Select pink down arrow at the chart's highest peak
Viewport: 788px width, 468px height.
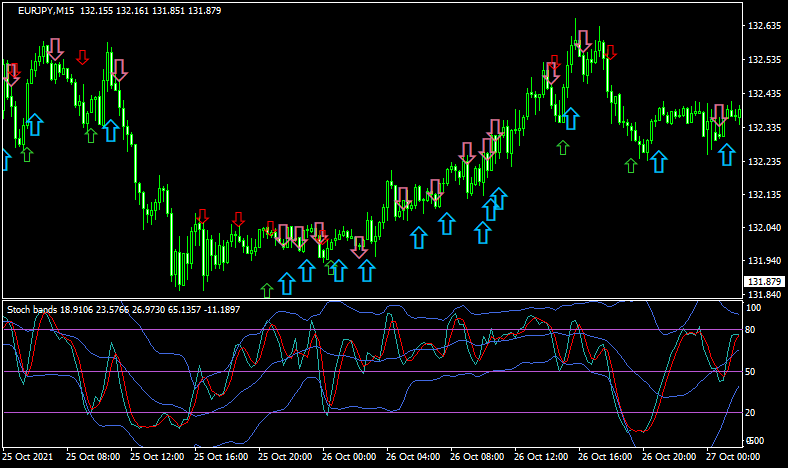583,41
